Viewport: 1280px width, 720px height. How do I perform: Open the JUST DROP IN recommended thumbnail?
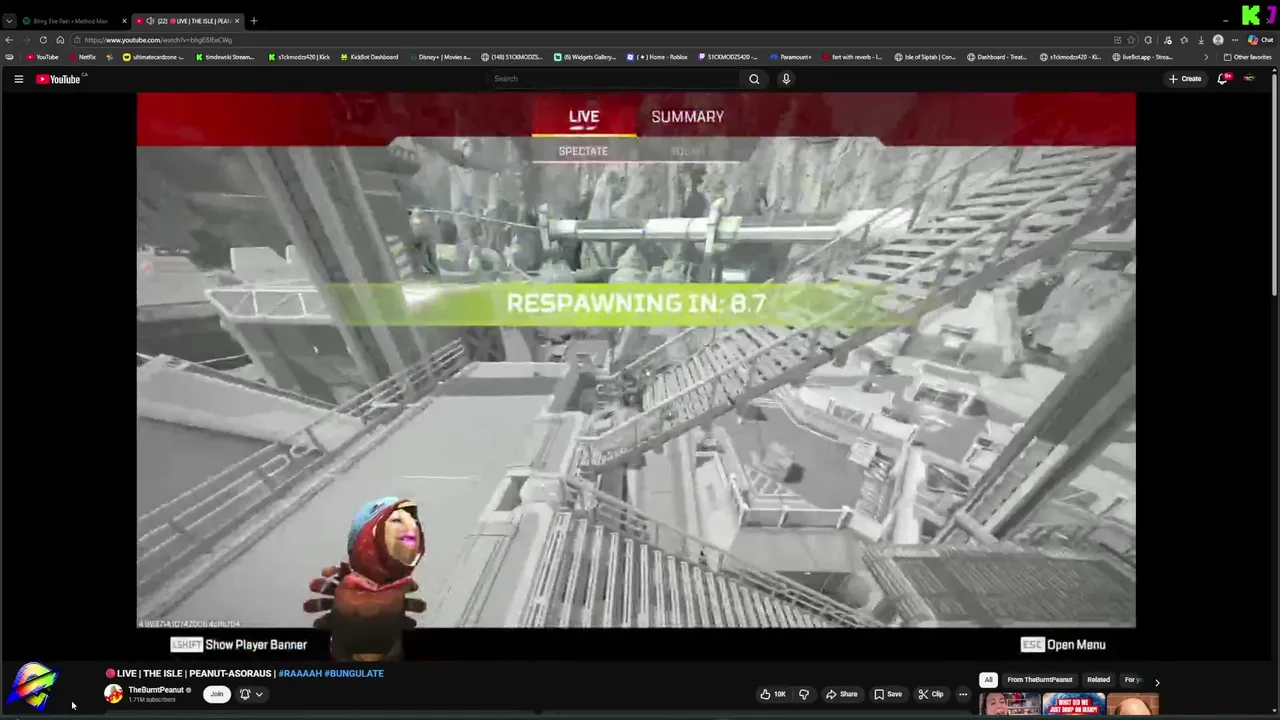click(1073, 705)
